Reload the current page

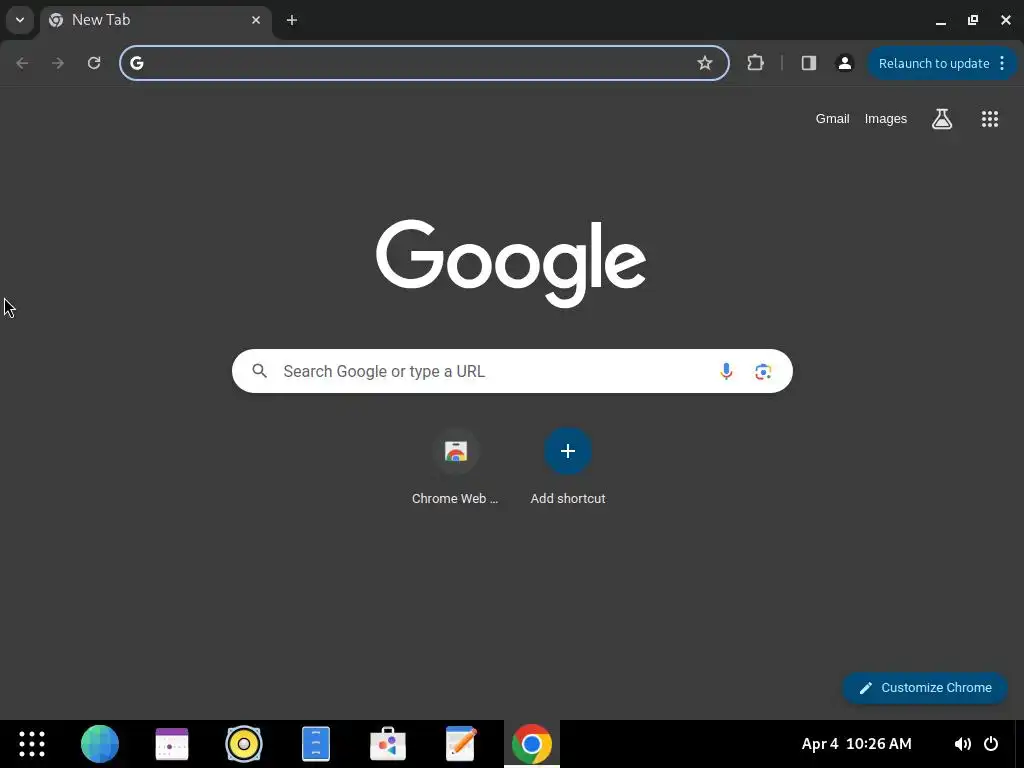[94, 63]
